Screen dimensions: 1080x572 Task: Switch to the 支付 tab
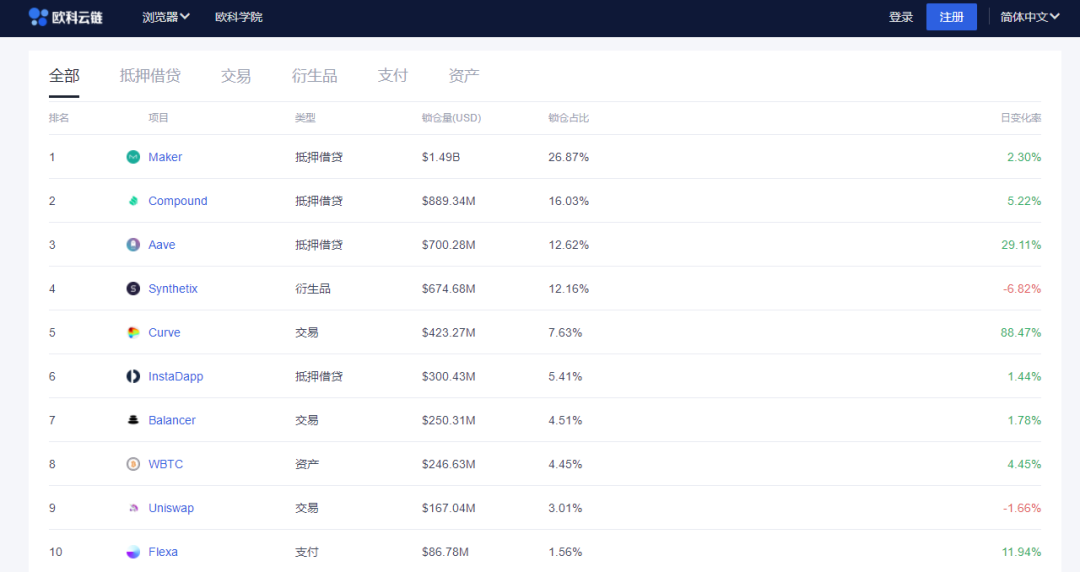pos(393,76)
